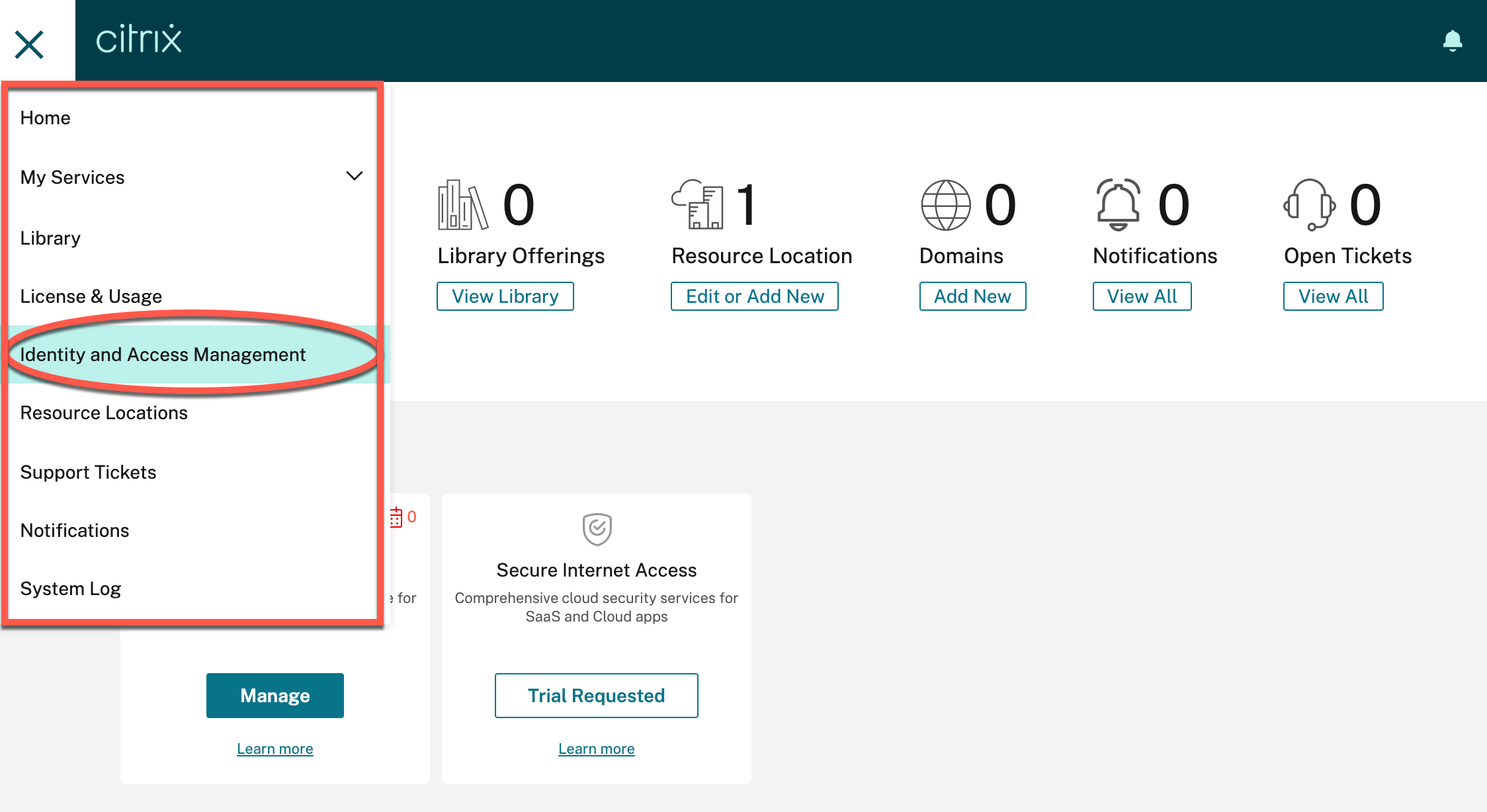The width and height of the screenshot is (1487, 812).
Task: Click the Domains globe icon
Action: [946, 205]
